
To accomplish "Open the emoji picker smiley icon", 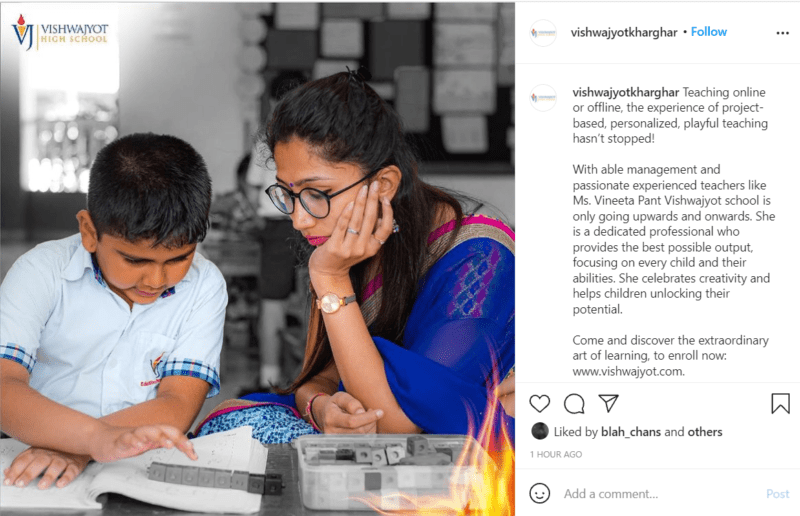I will (539, 494).
